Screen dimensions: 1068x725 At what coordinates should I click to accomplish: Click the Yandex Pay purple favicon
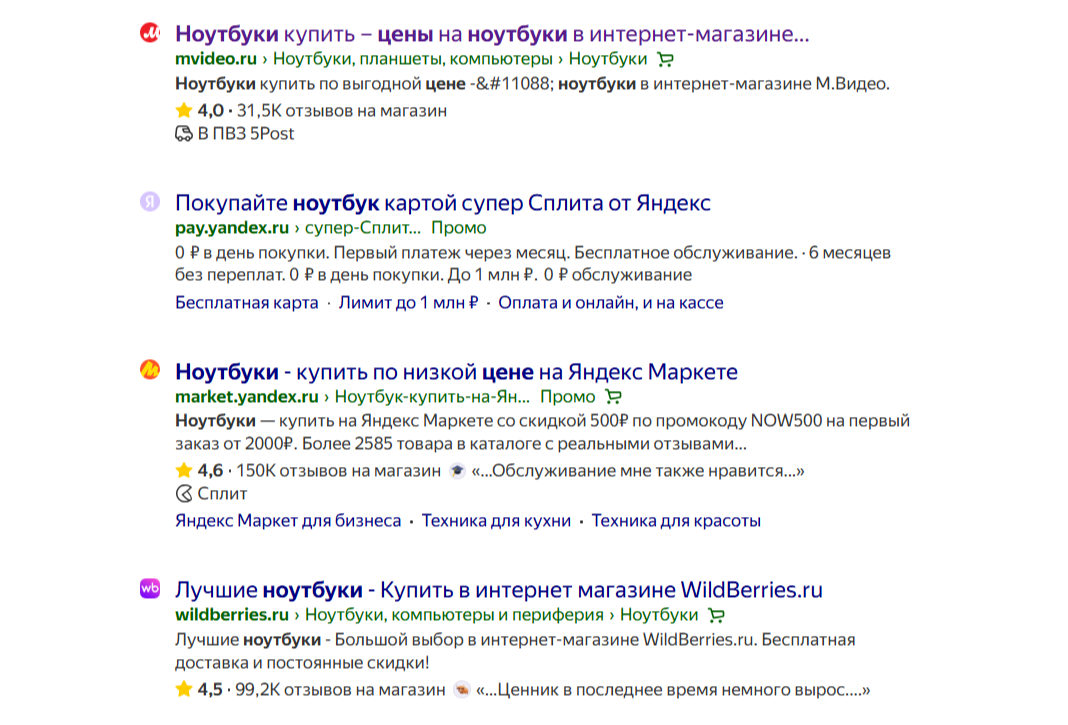[x=149, y=202]
